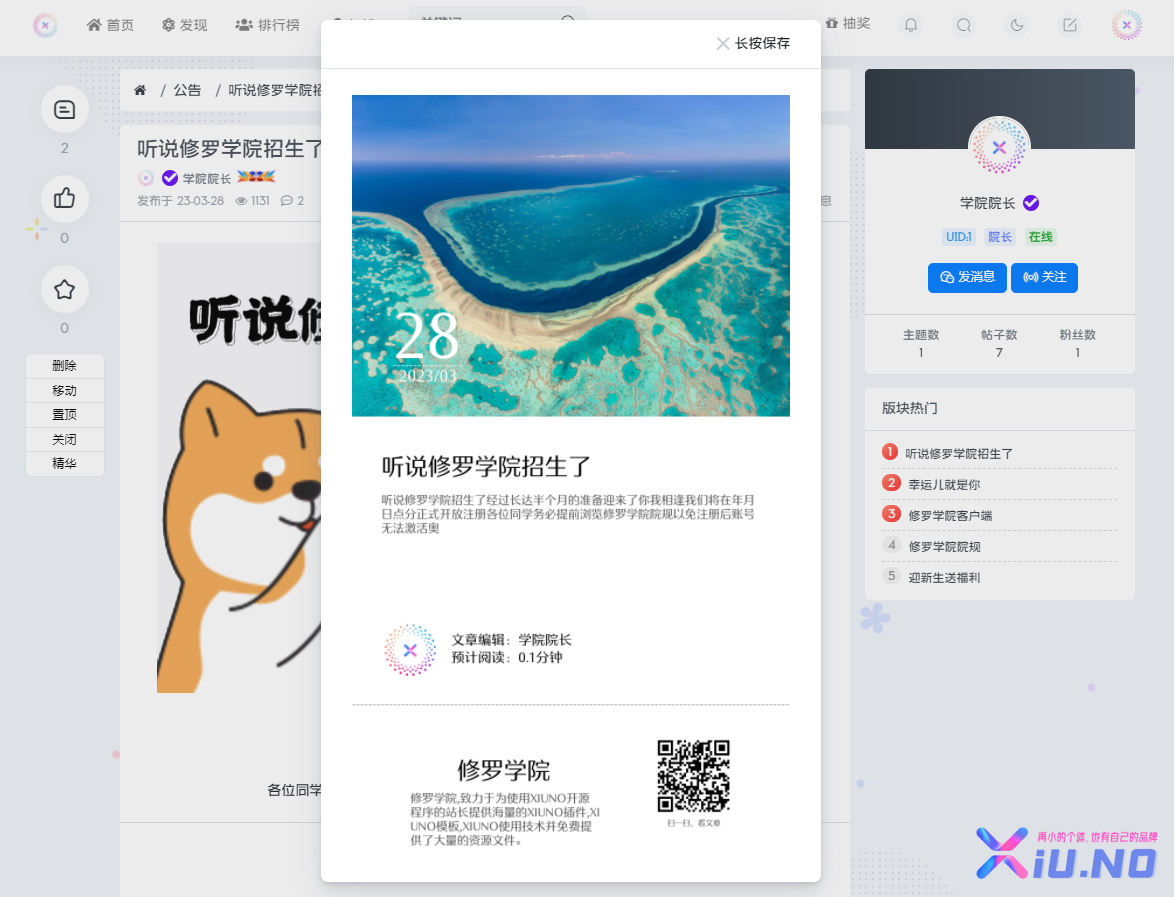The image size is (1174, 897).
Task: Click the editor avatar in poster
Action: 410,650
